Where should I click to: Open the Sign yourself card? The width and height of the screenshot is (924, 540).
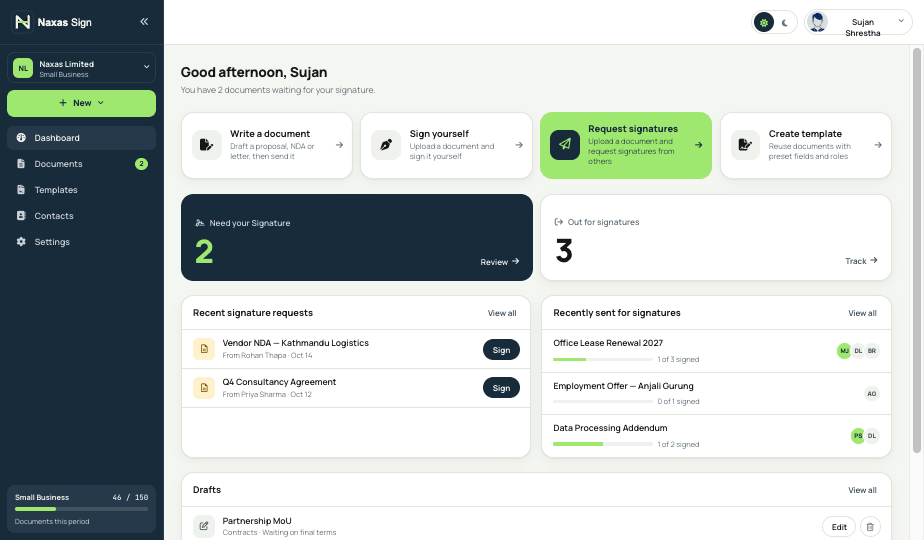(x=446, y=146)
